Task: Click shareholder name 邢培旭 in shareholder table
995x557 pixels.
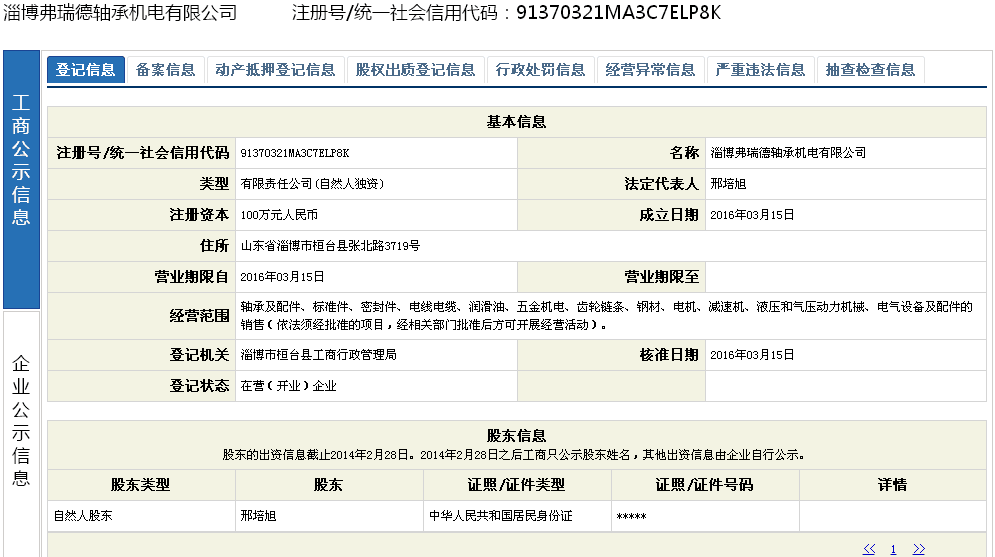Action: click(258, 516)
